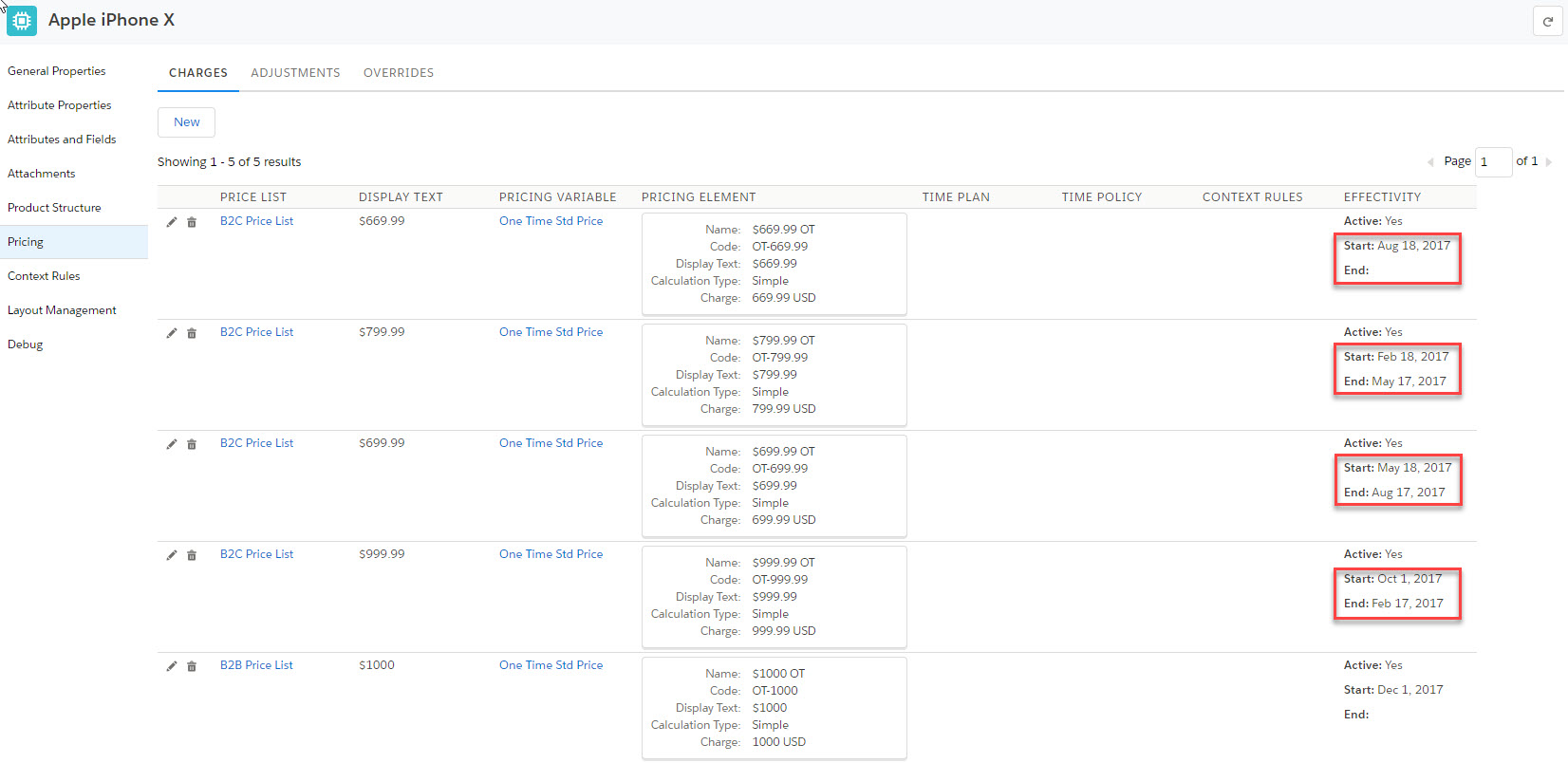Click the $1000 display text cell

tap(377, 665)
